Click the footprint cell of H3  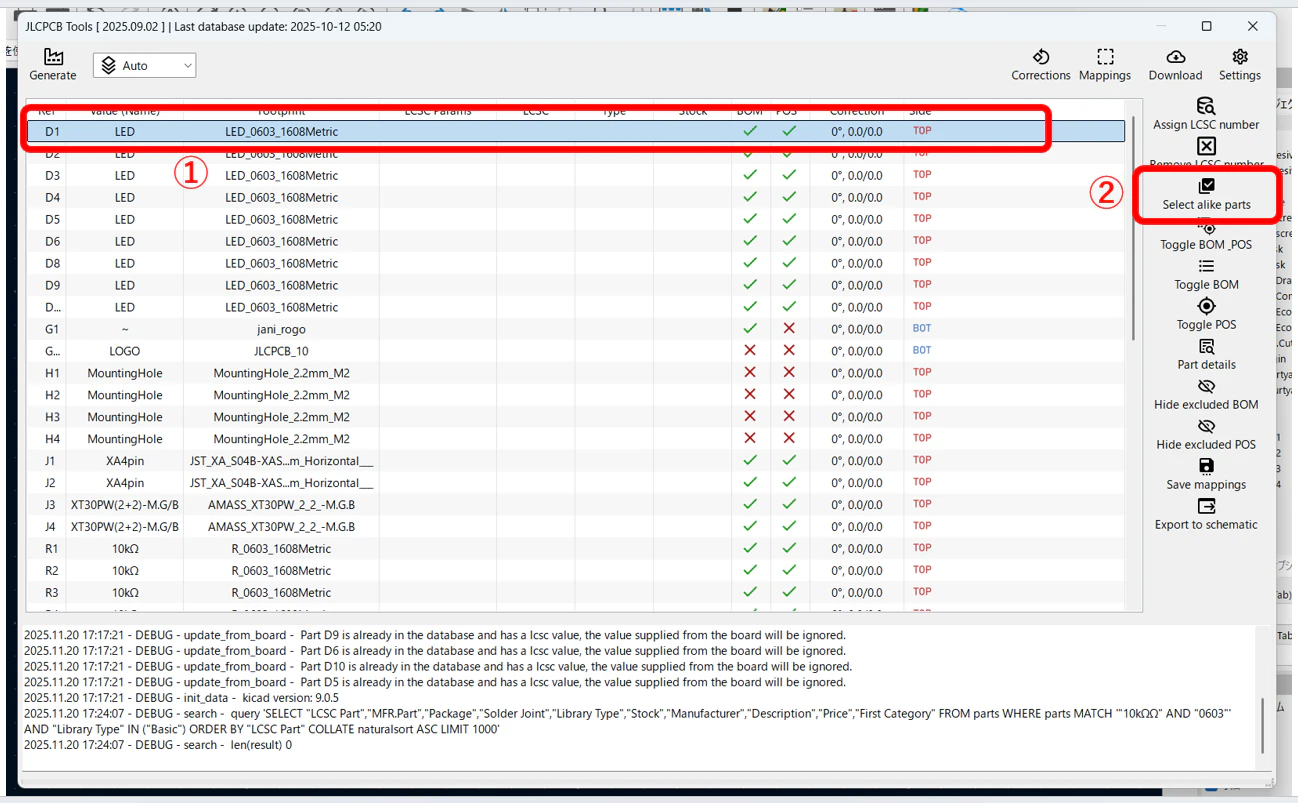[281, 417]
